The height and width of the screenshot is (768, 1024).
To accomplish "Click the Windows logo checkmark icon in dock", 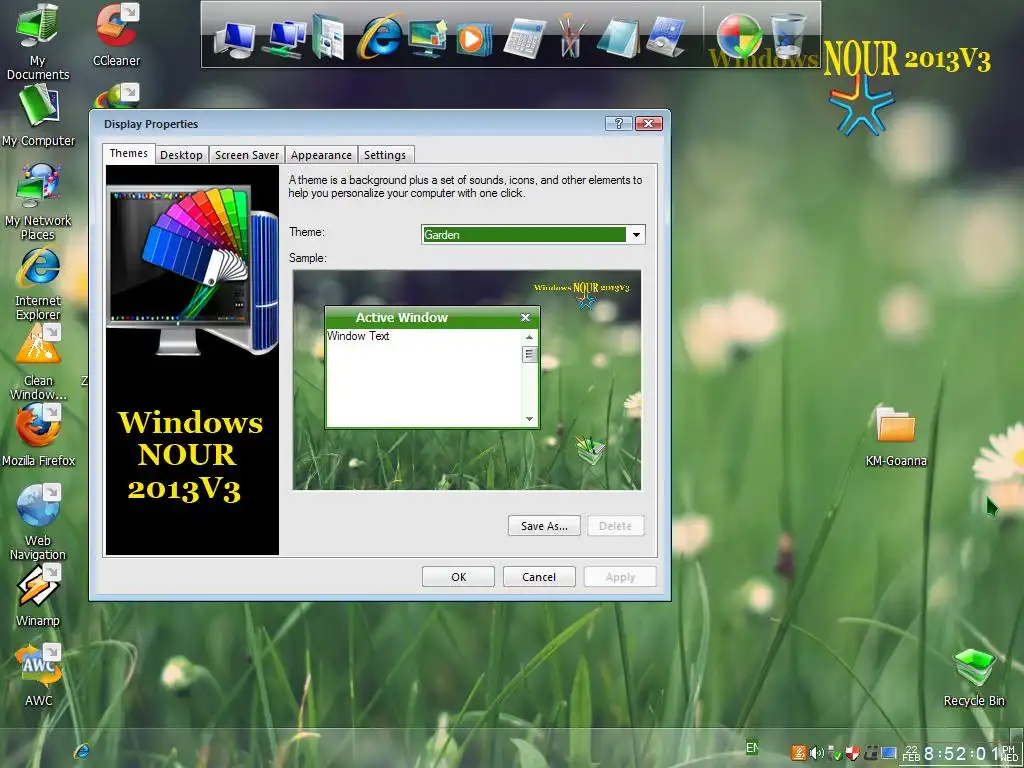I will (739, 36).
